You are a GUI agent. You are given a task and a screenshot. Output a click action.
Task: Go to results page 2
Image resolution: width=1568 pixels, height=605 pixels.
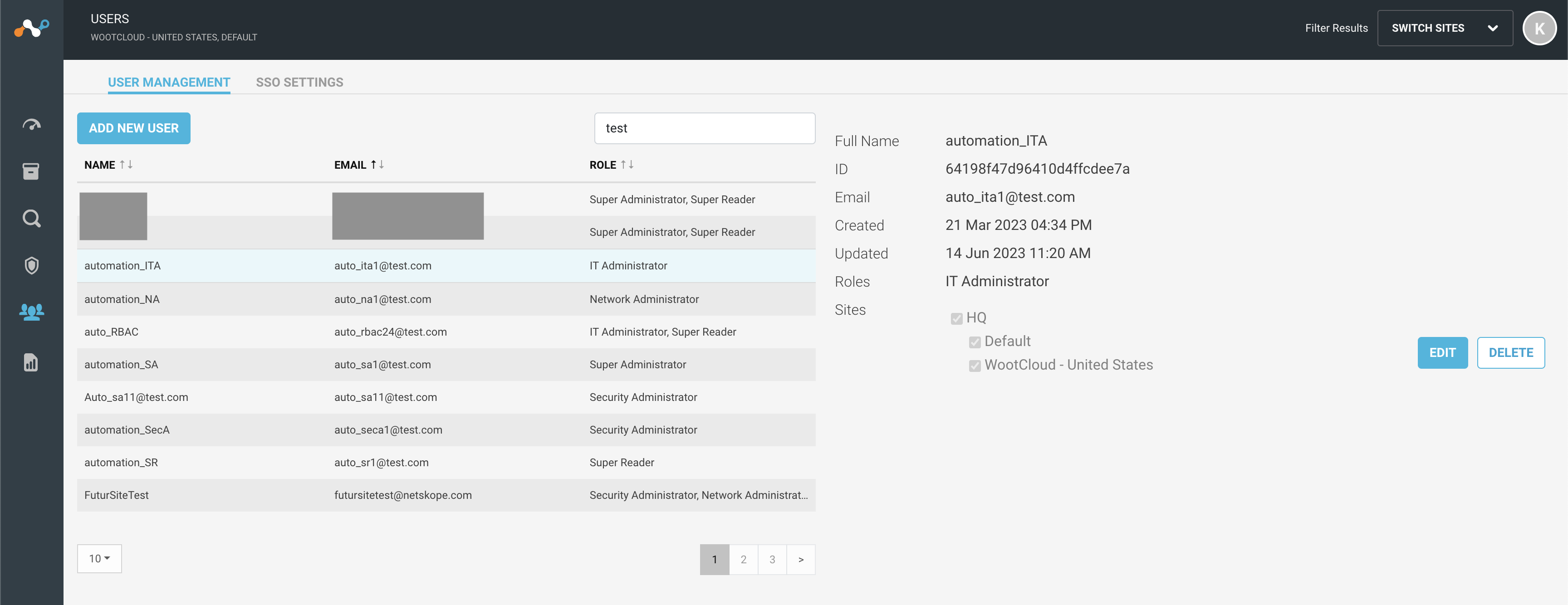pyautogui.click(x=743, y=559)
